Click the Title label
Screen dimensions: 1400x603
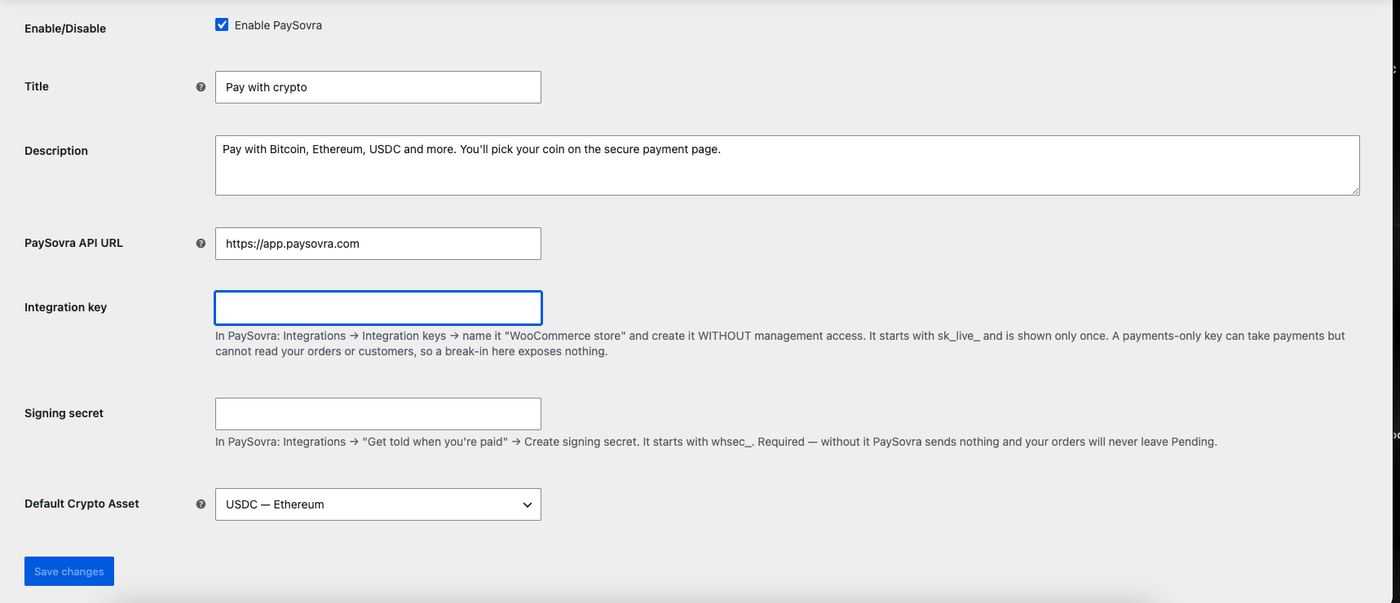36,86
